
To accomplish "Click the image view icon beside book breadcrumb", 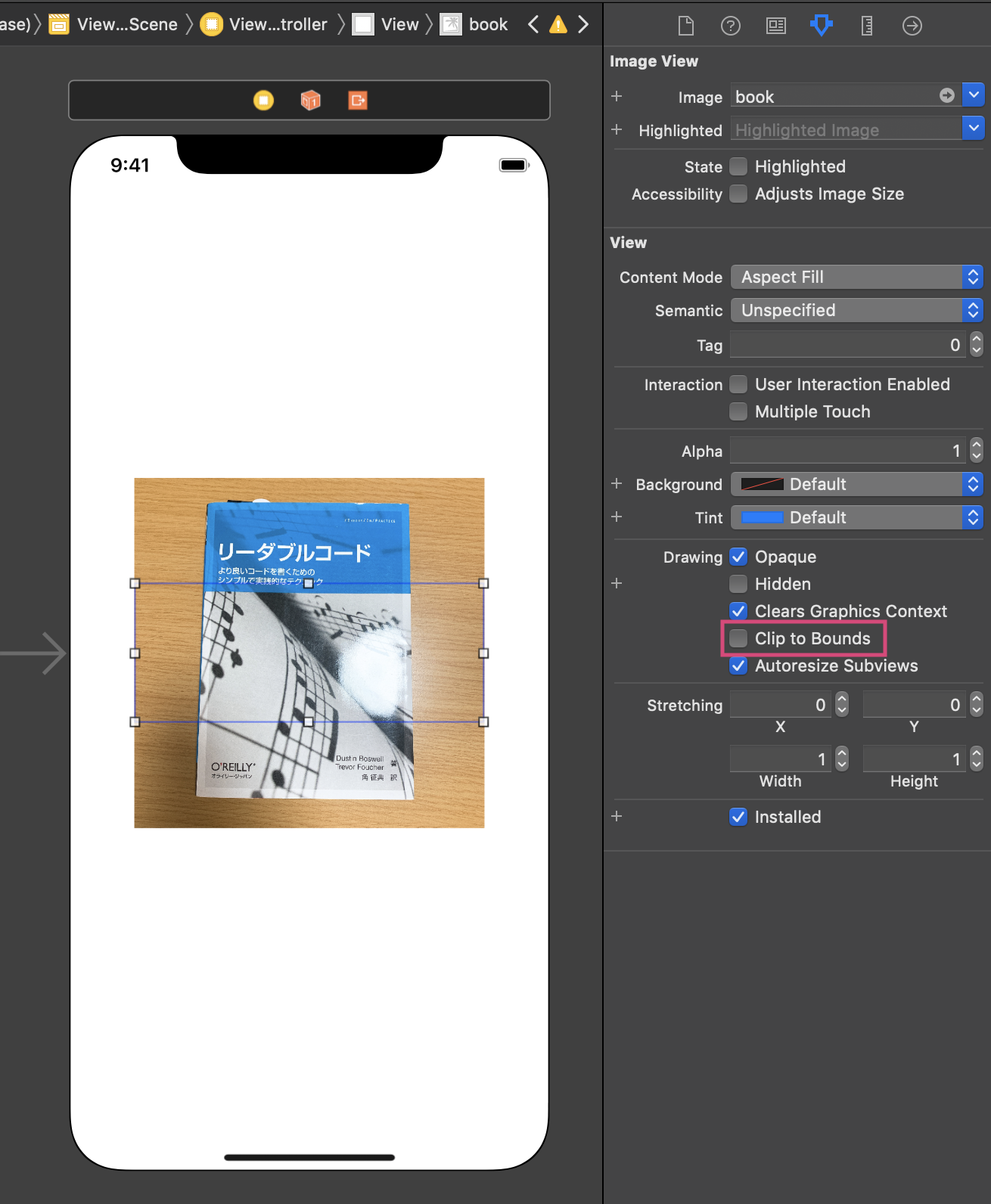I will (x=451, y=24).
